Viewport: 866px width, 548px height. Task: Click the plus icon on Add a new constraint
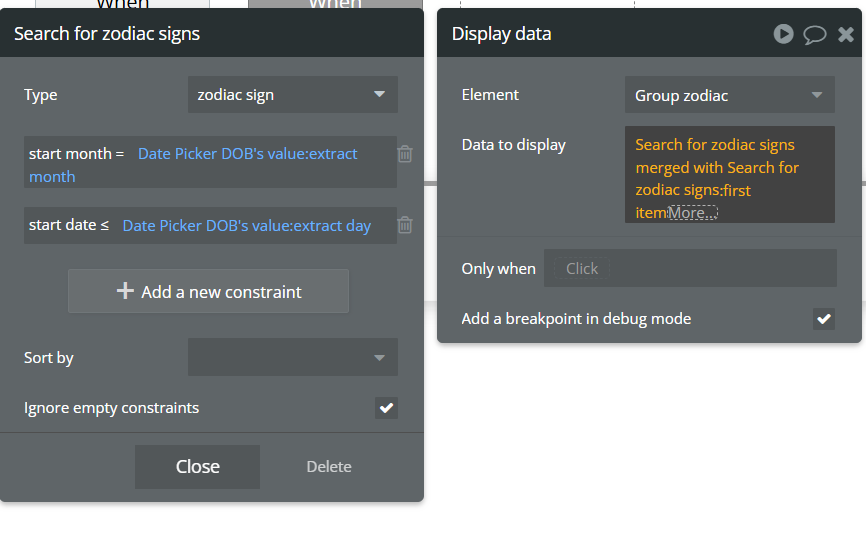[125, 291]
